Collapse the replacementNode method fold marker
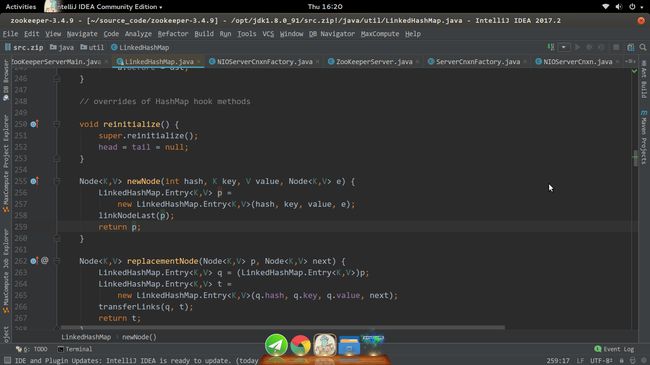The image size is (650, 365). click(57, 261)
